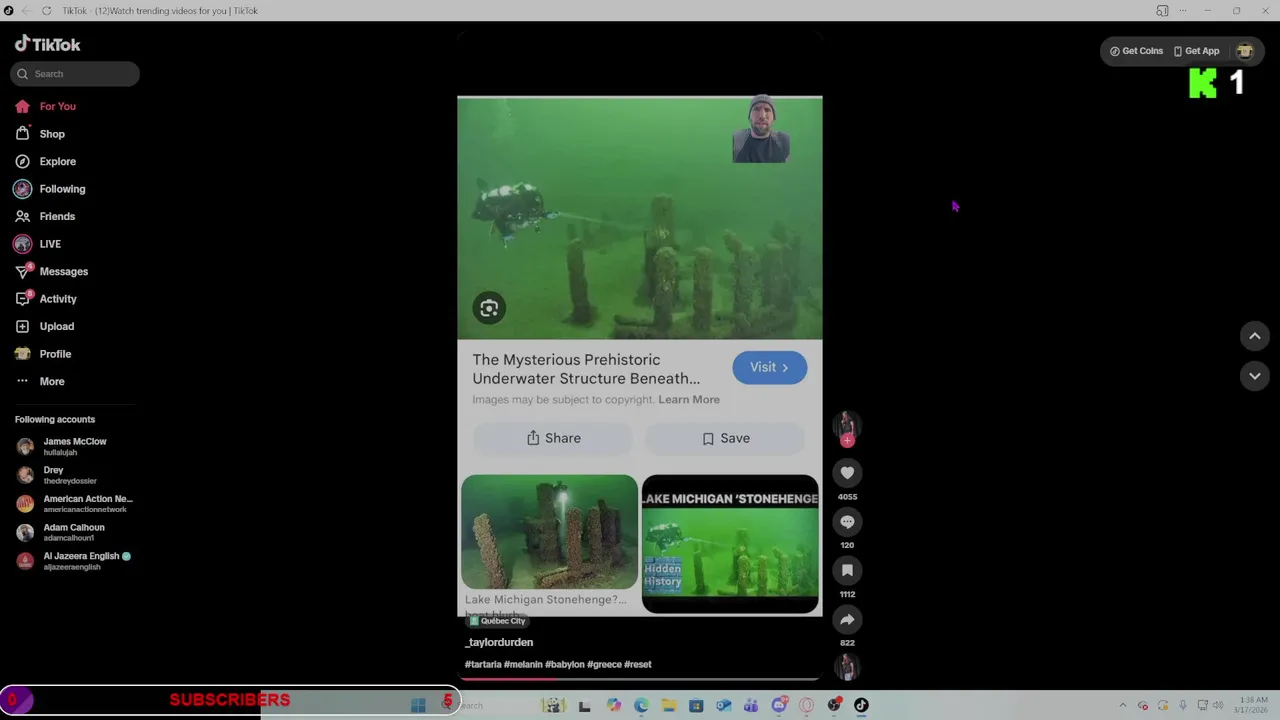
Task: Click the Search field in TikTok sidebar
Action: click(x=75, y=73)
